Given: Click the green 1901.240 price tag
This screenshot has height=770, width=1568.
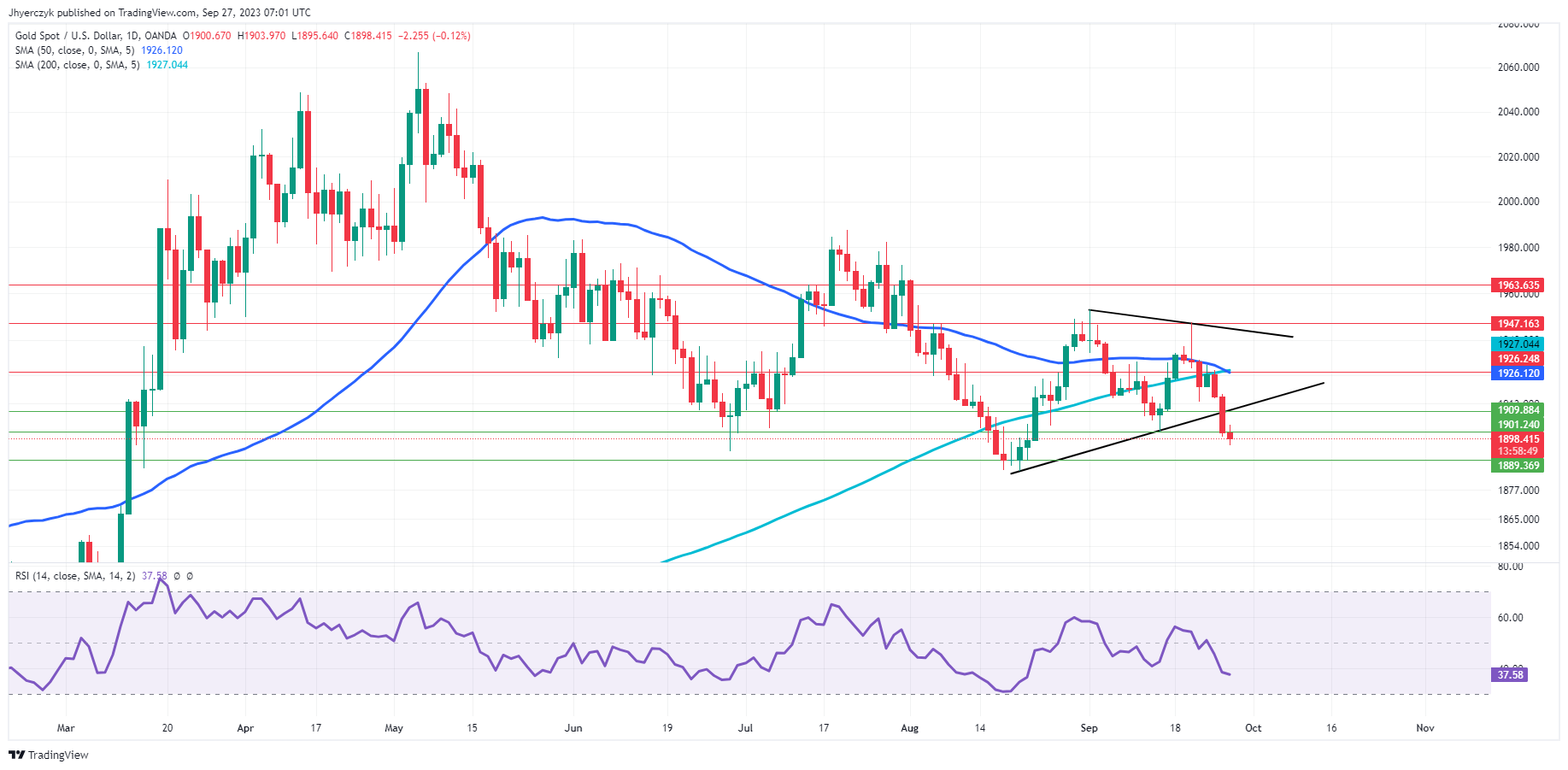Looking at the screenshot, I should click(1518, 425).
